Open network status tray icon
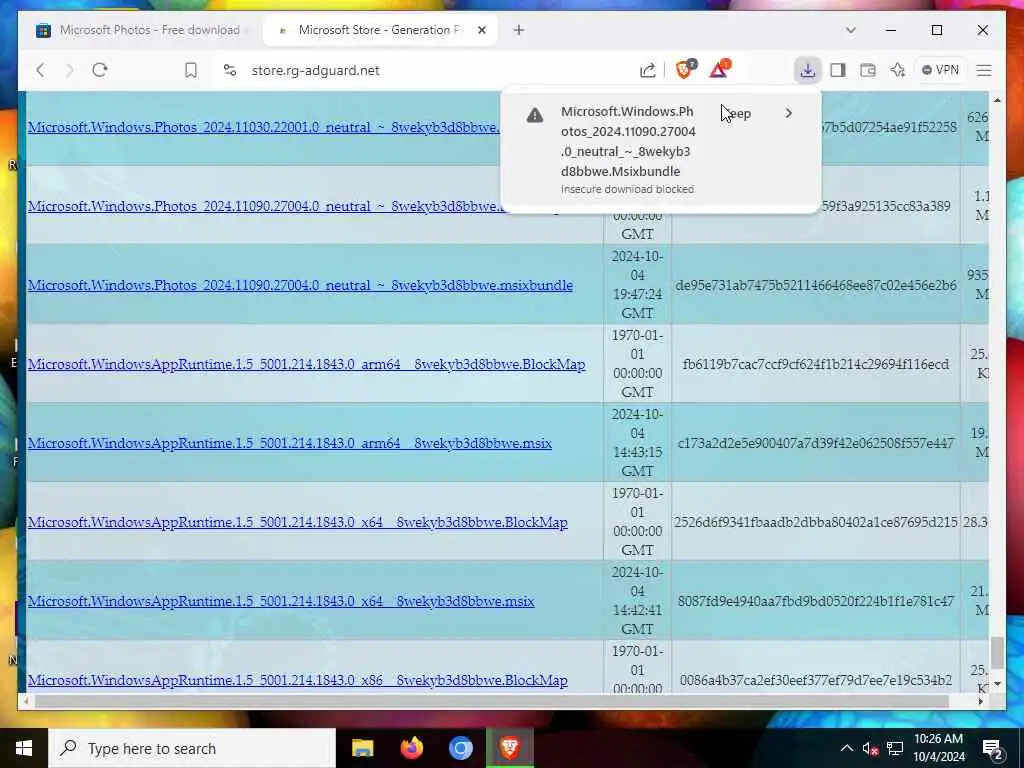The width and height of the screenshot is (1024, 768). coord(895,748)
